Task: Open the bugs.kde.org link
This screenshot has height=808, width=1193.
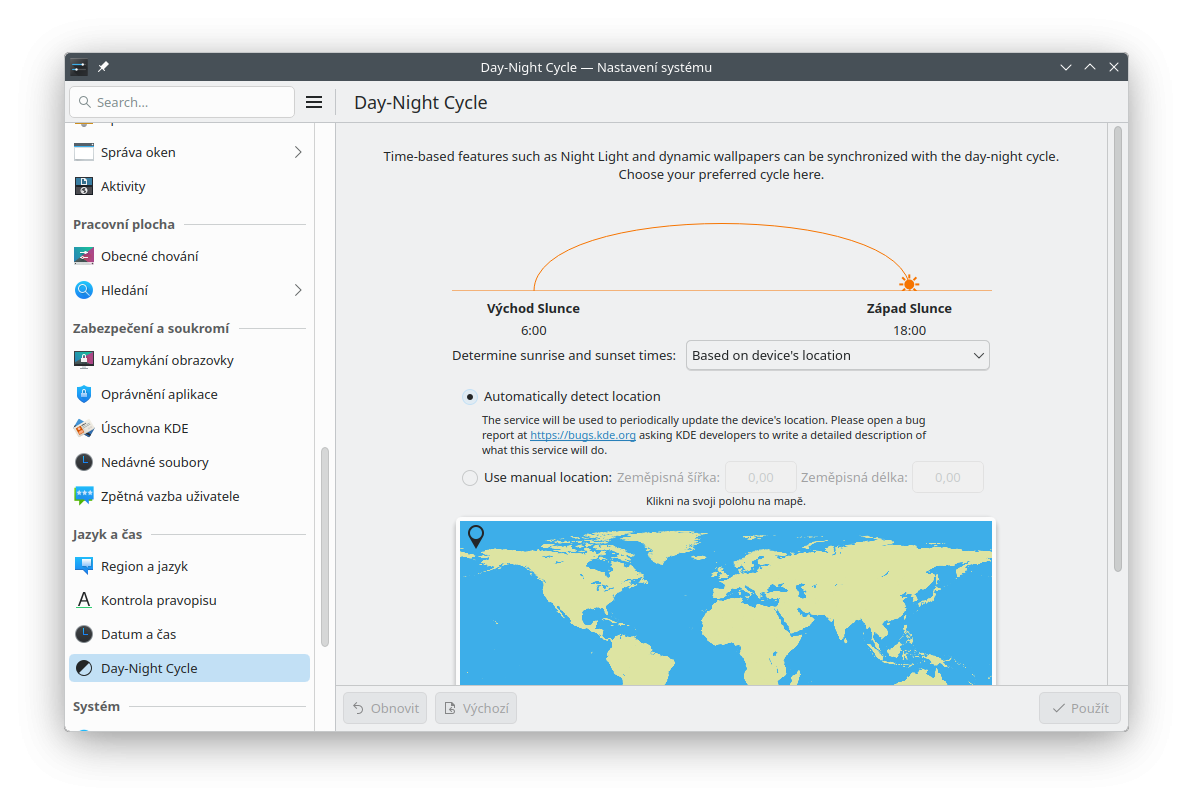Action: pyautogui.click(x=582, y=436)
